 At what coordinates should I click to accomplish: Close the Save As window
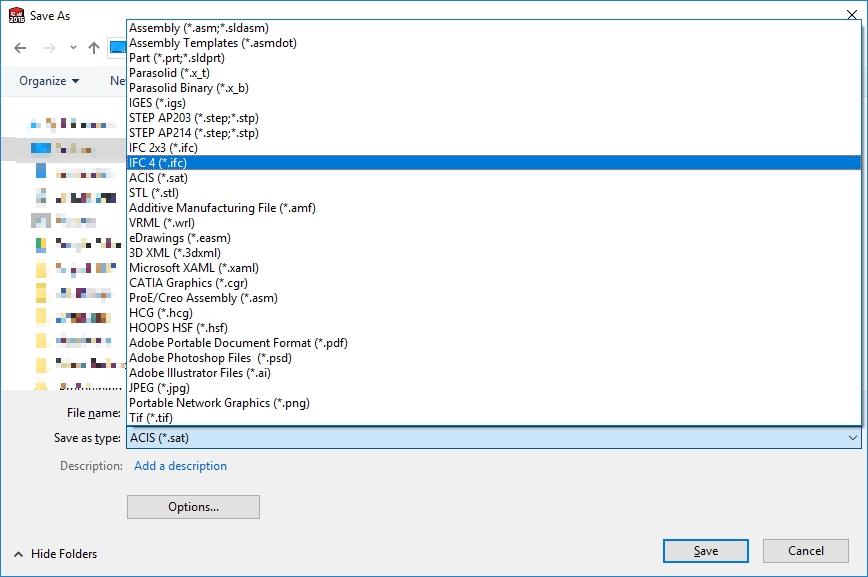pyautogui.click(x=852, y=14)
